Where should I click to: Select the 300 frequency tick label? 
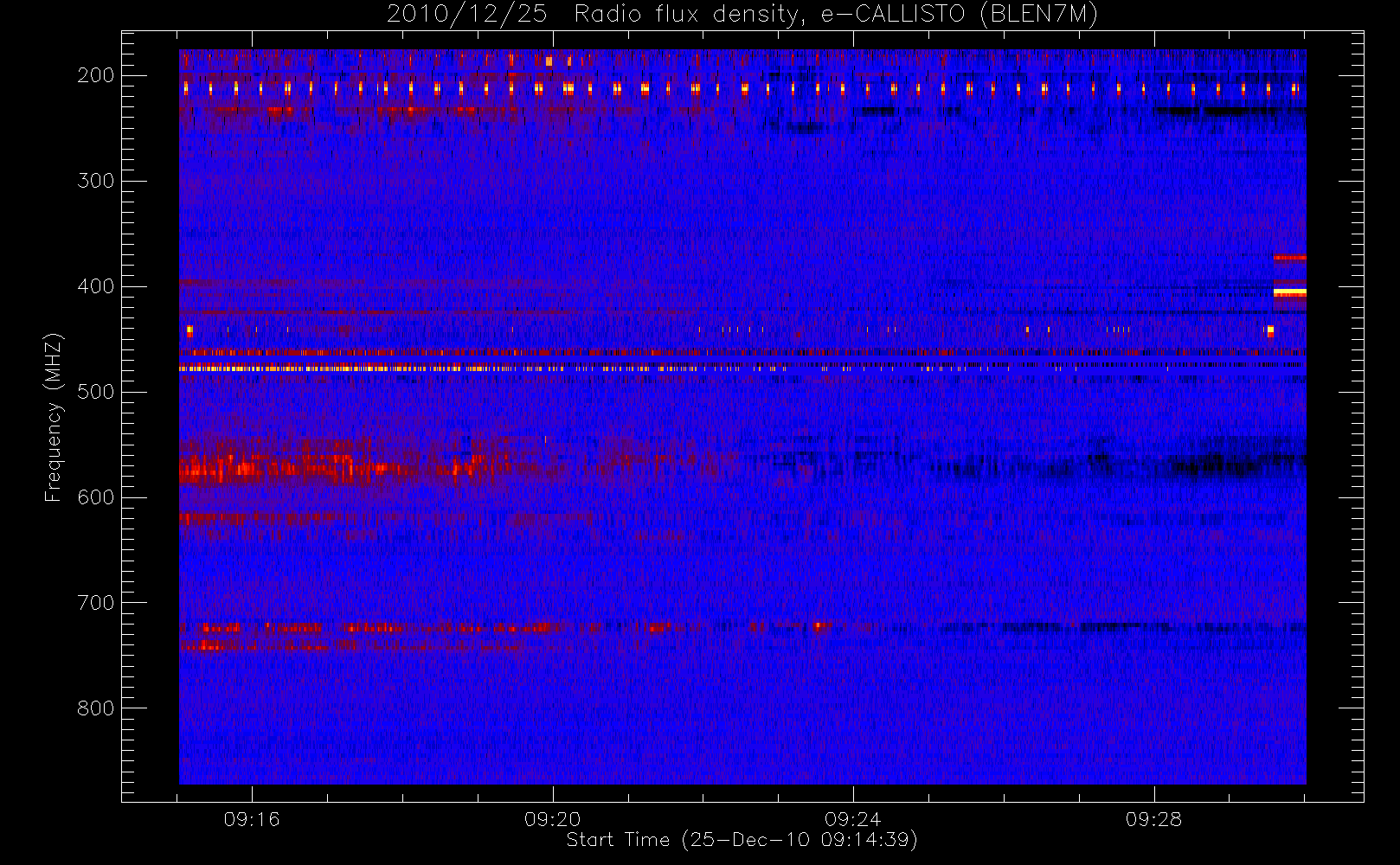point(95,181)
